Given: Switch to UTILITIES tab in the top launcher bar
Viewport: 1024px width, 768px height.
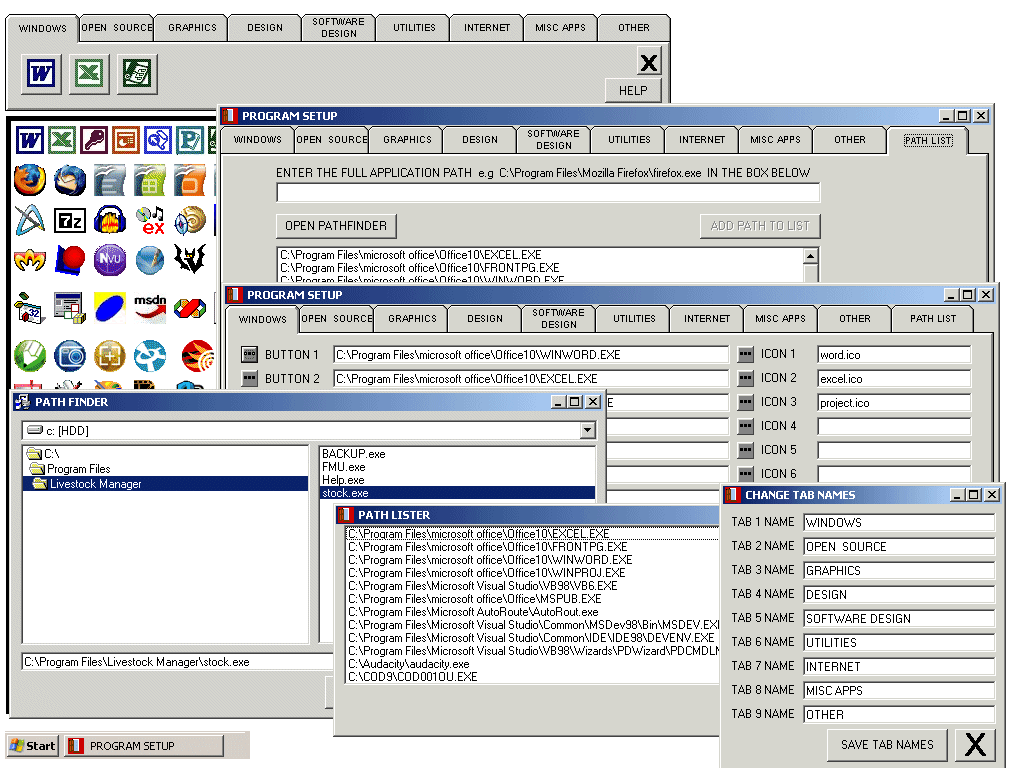Looking at the screenshot, I should pyautogui.click(x=413, y=28).
